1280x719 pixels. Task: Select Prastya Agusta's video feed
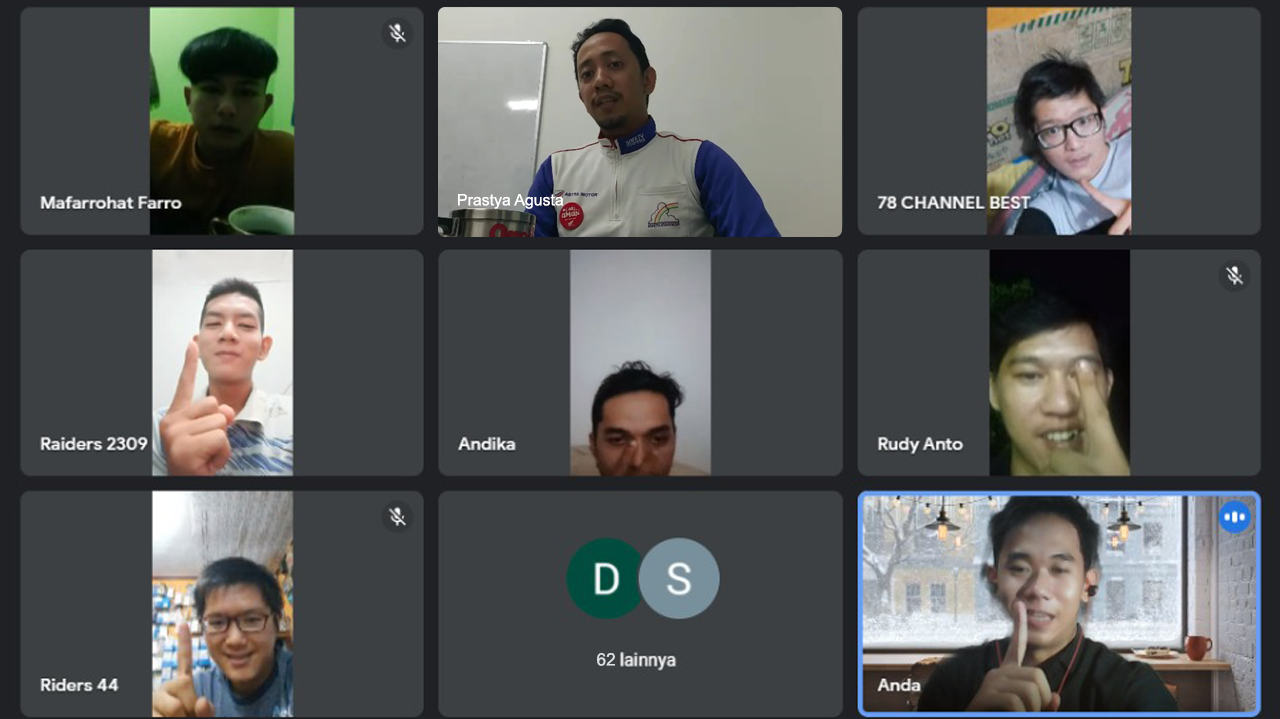pyautogui.click(x=640, y=122)
